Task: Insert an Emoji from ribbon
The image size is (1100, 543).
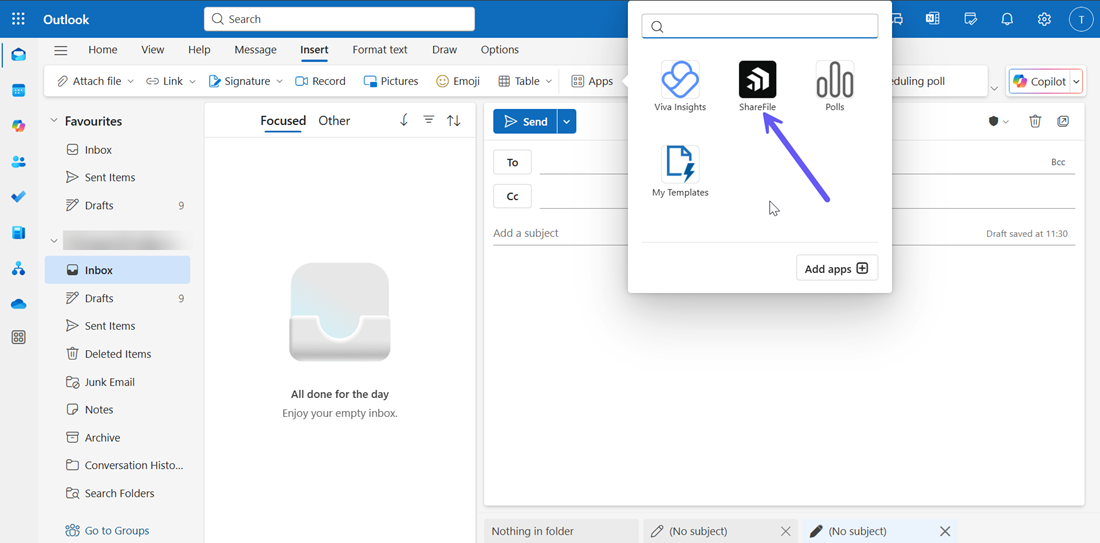Action: (x=458, y=81)
